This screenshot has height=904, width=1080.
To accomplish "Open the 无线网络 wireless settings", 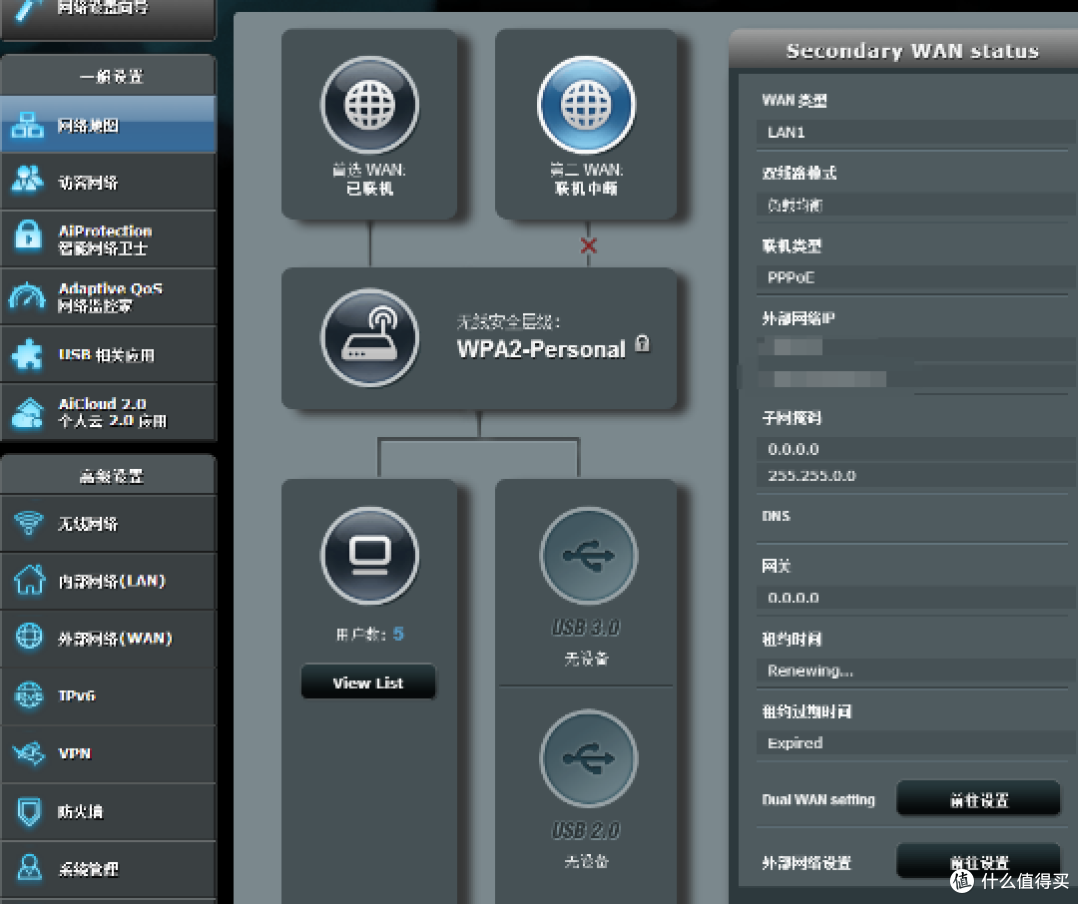I will 108,523.
